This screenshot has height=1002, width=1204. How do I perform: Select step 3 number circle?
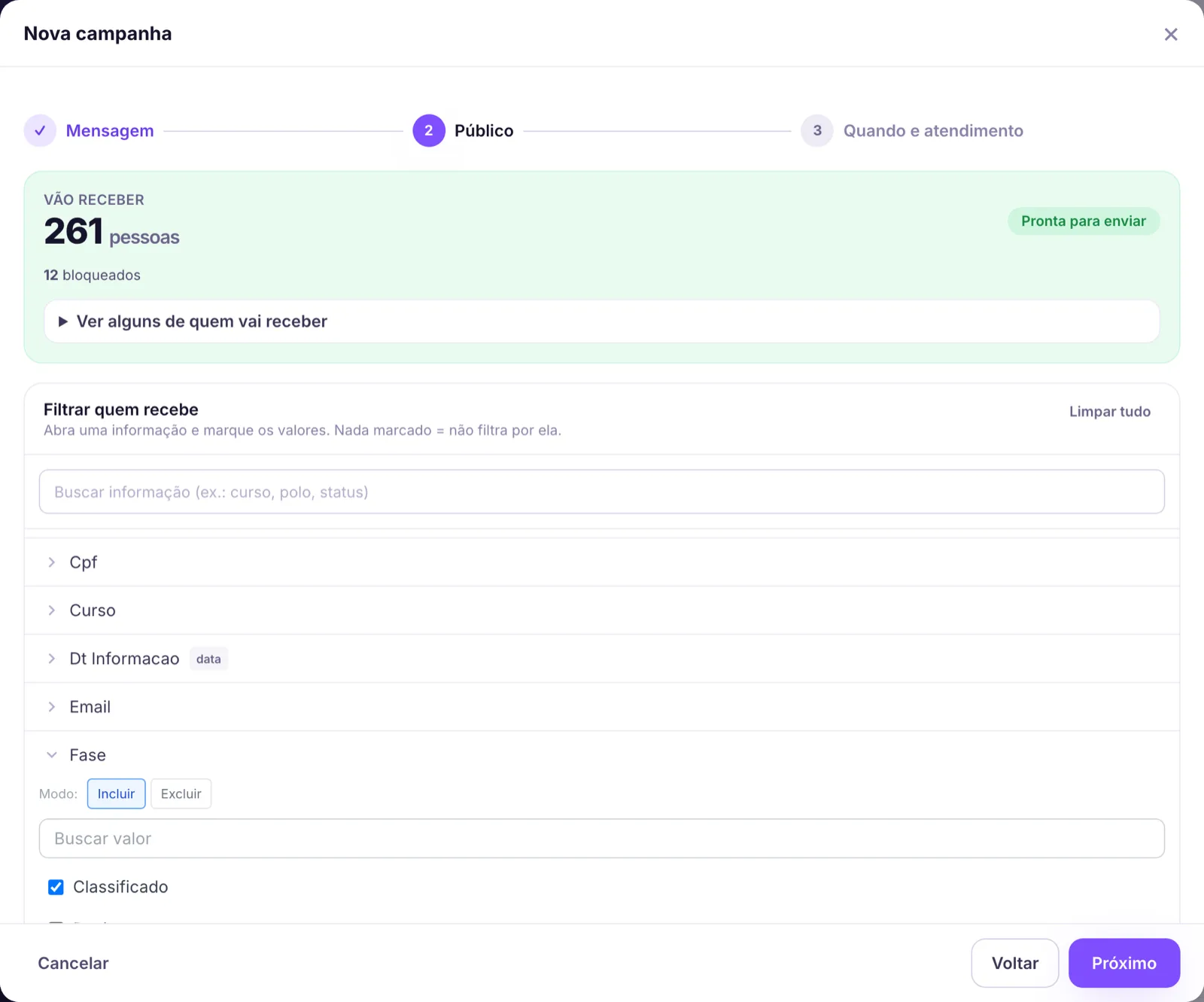tap(817, 131)
